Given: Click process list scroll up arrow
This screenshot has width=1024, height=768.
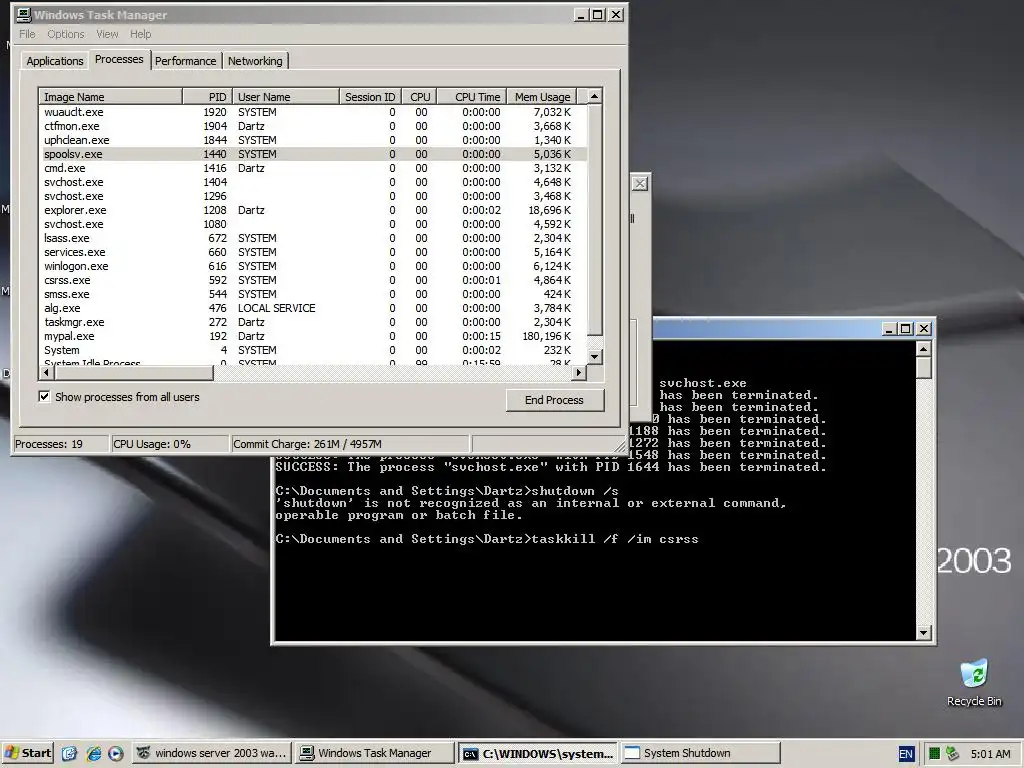Looking at the screenshot, I should (x=594, y=97).
